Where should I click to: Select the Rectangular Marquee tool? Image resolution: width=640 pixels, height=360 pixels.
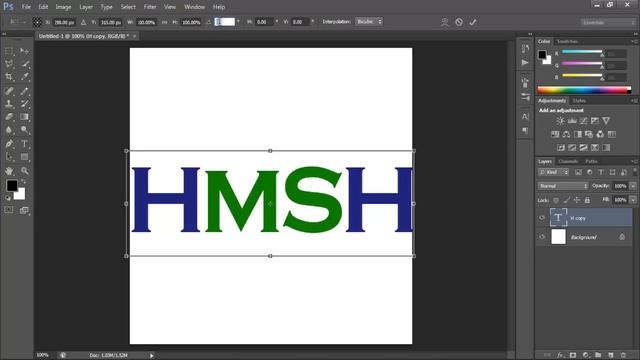[x=9, y=51]
